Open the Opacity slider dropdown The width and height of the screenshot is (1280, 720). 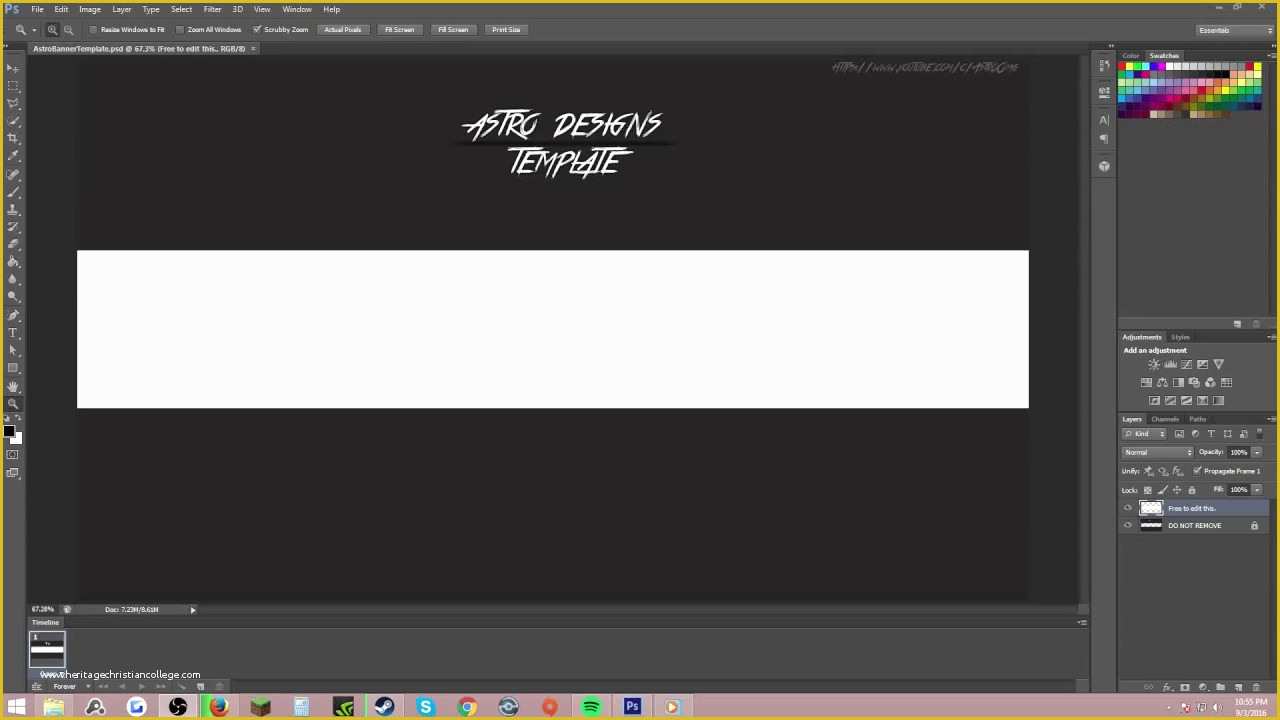(1257, 452)
